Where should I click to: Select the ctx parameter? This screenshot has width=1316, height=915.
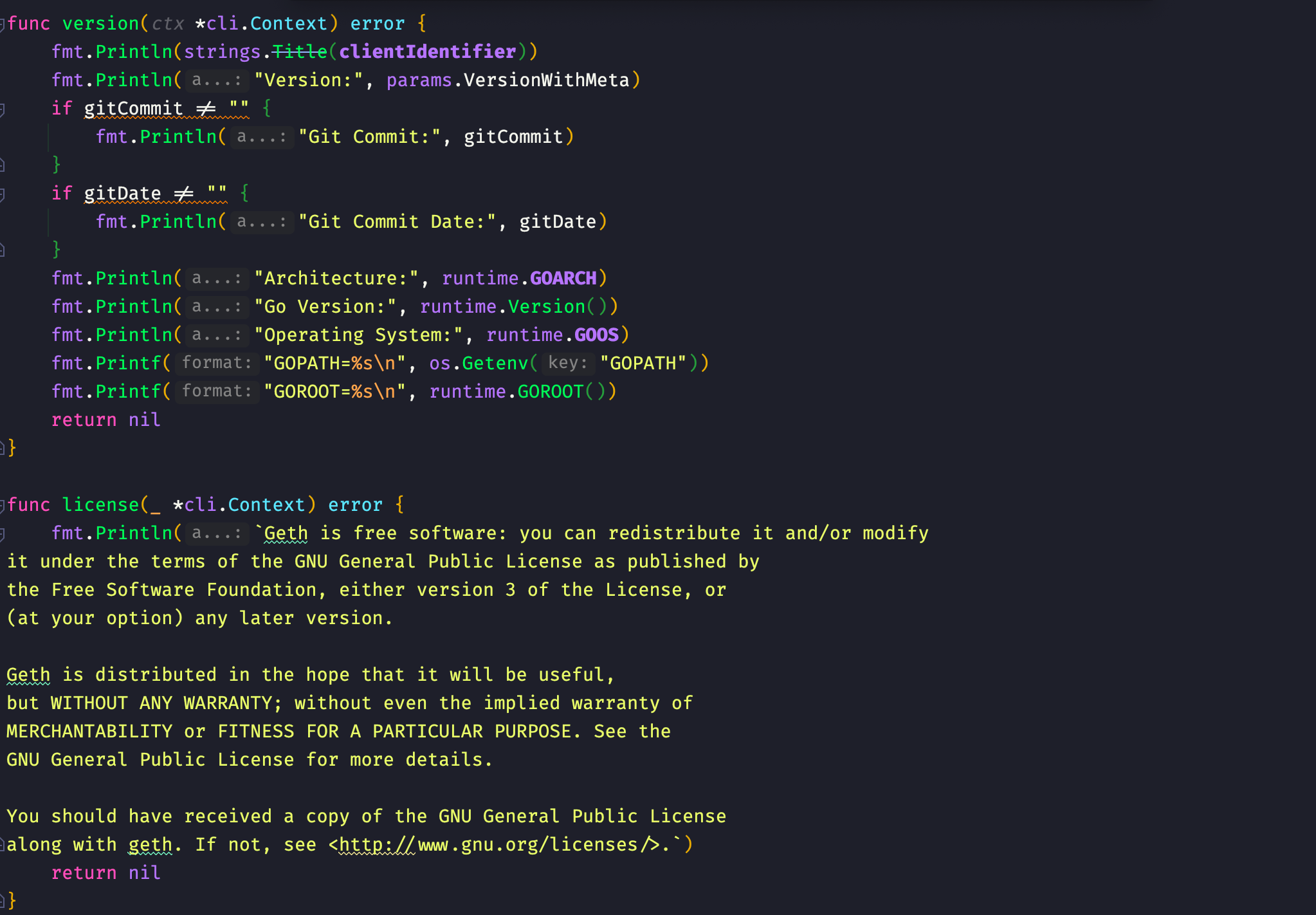click(168, 24)
